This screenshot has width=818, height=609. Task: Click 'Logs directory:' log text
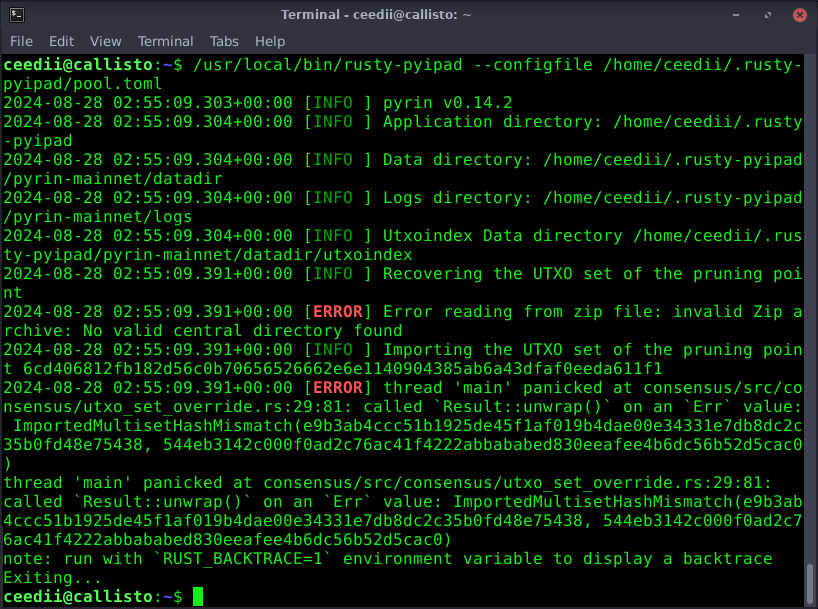[458, 198]
